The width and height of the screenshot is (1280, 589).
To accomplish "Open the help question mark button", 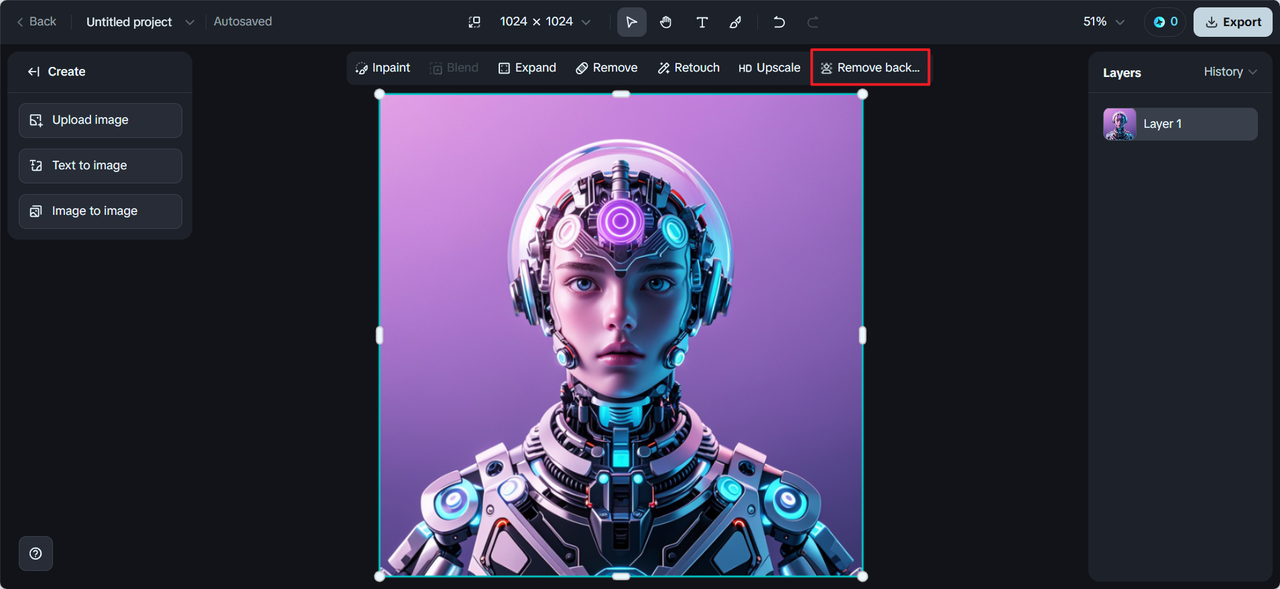I will point(36,553).
